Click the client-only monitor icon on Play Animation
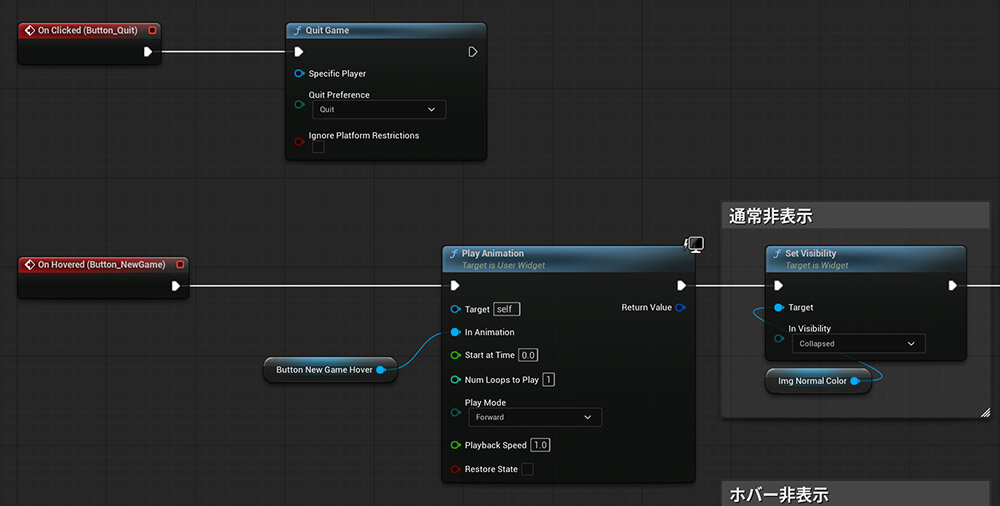This screenshot has width=1000, height=506. click(x=694, y=244)
